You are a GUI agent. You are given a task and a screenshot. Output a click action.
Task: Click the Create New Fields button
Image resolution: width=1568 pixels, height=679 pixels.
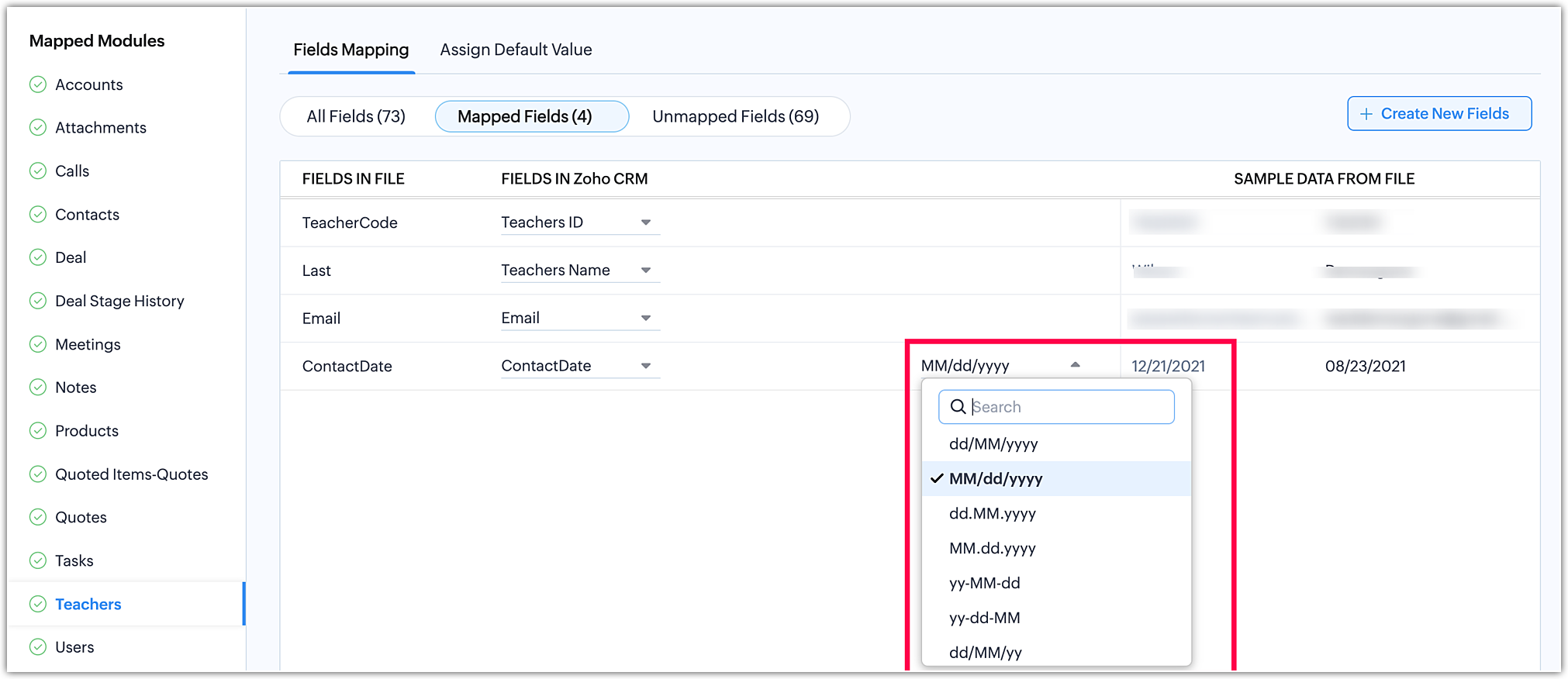pyautogui.click(x=1439, y=114)
